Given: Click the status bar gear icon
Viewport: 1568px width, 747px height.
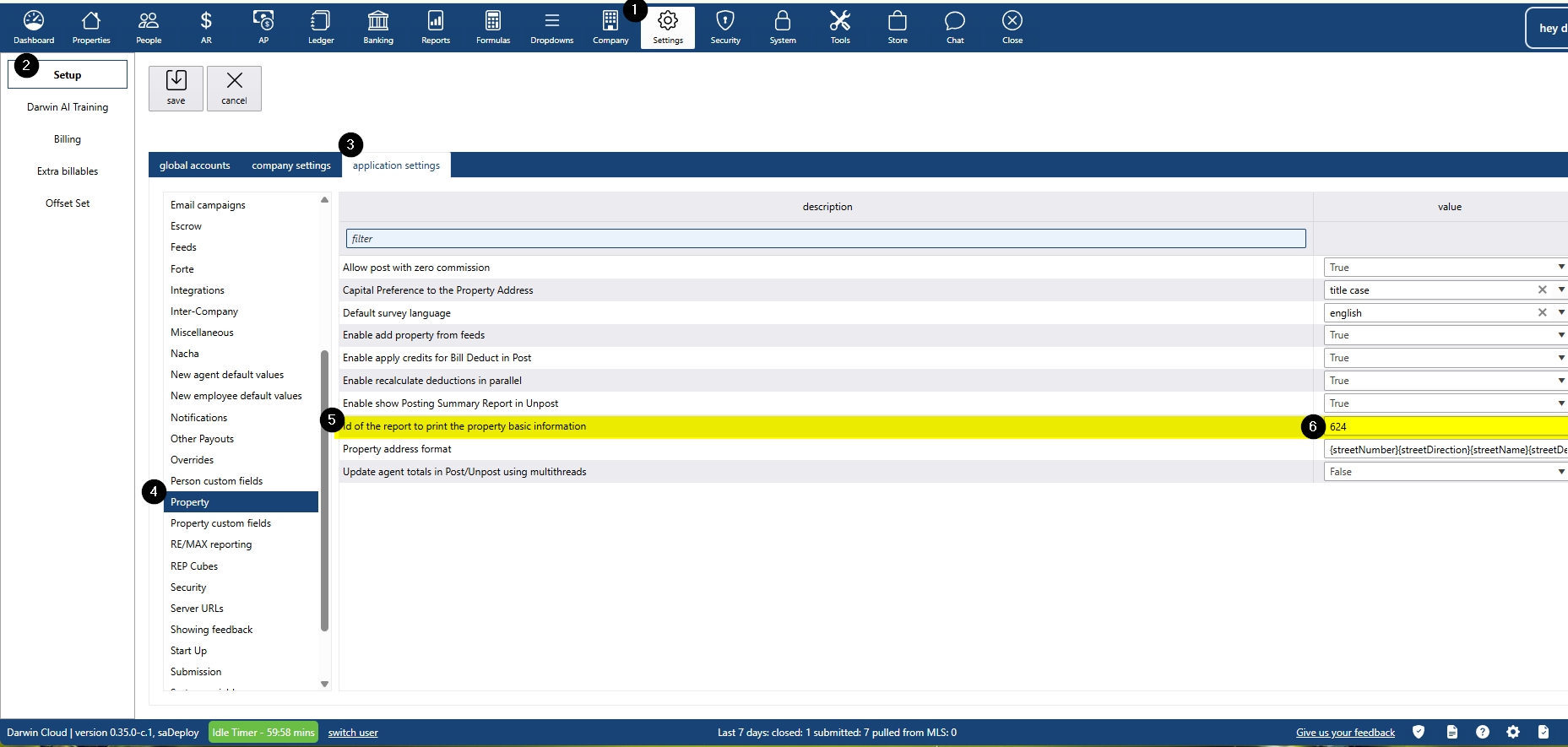Looking at the screenshot, I should tap(1513, 732).
